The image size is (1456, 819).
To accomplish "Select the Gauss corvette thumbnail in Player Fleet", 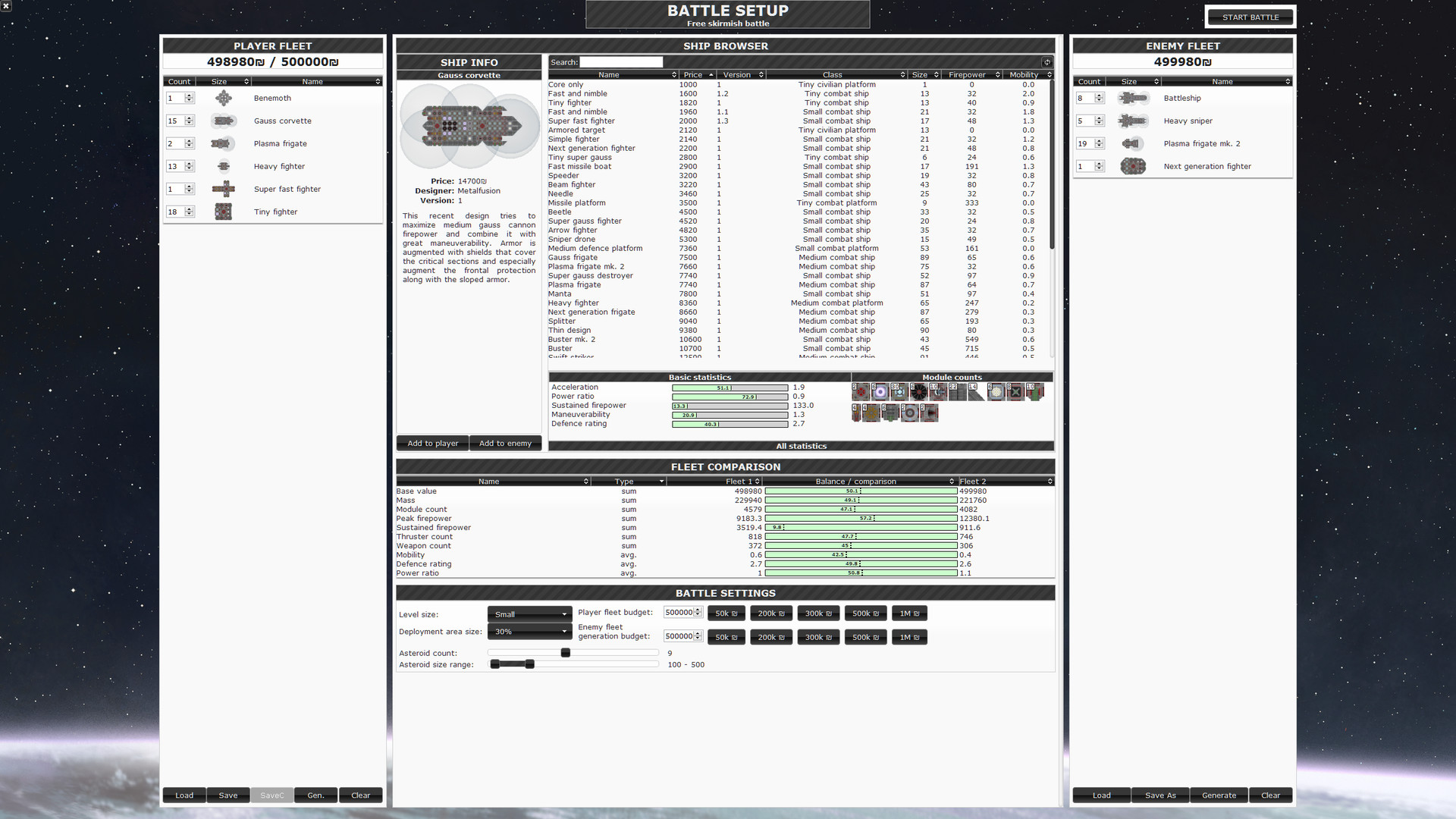I will click(223, 121).
